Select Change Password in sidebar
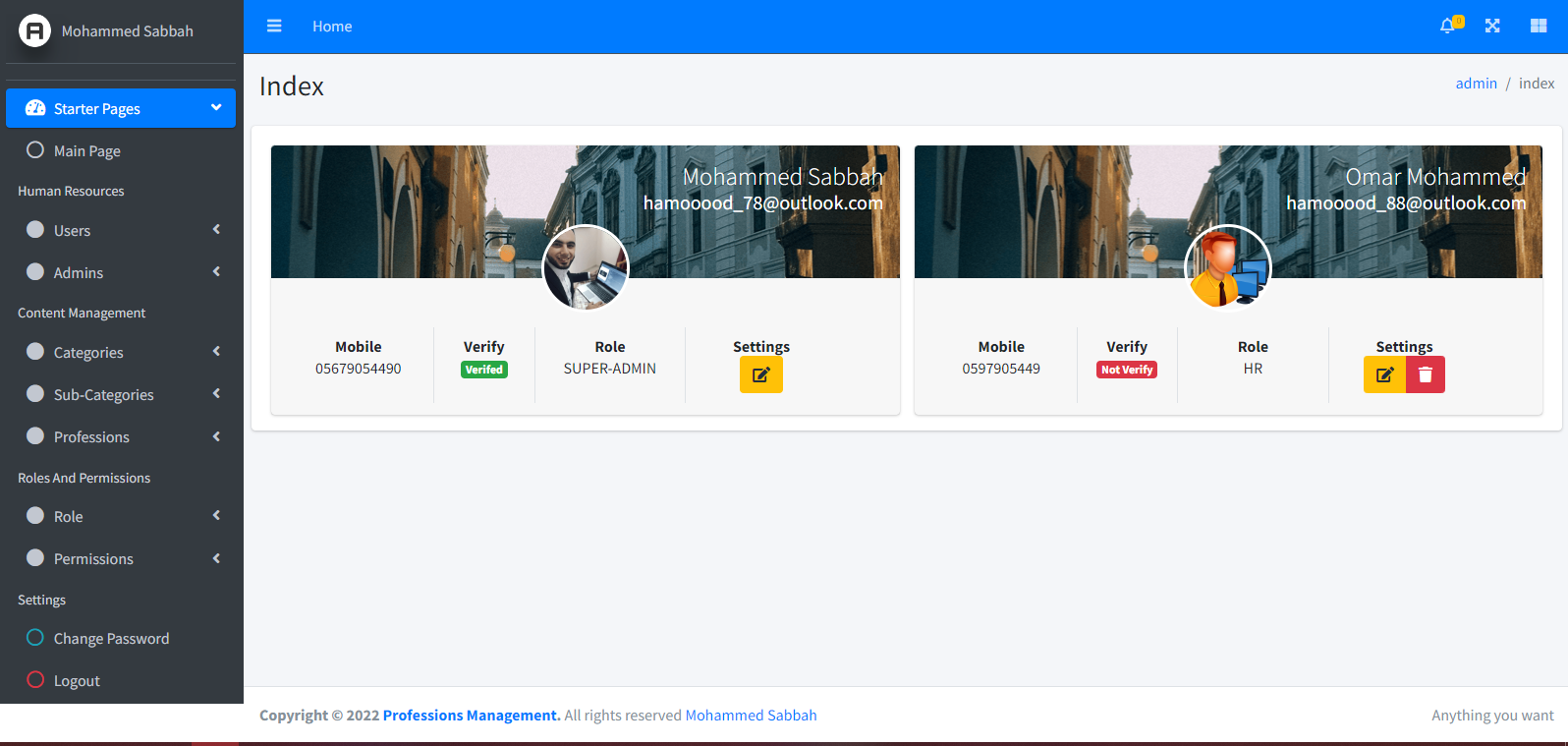 point(111,639)
